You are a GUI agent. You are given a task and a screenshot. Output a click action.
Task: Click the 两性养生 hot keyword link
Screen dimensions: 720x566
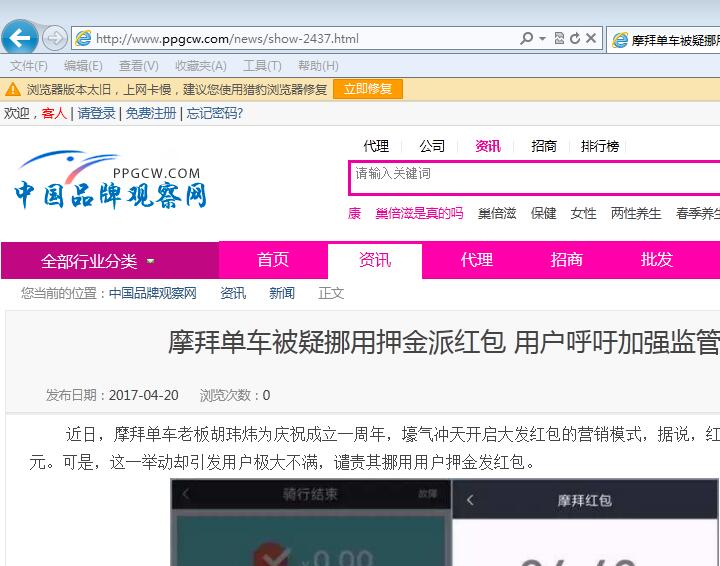(636, 213)
